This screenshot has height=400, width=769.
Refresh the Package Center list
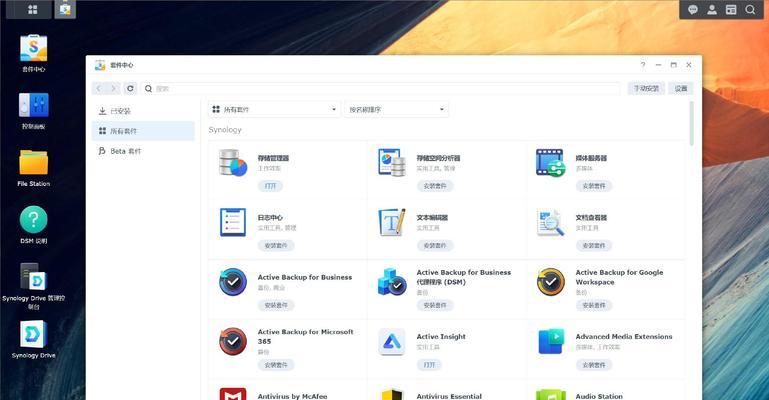tap(130, 88)
